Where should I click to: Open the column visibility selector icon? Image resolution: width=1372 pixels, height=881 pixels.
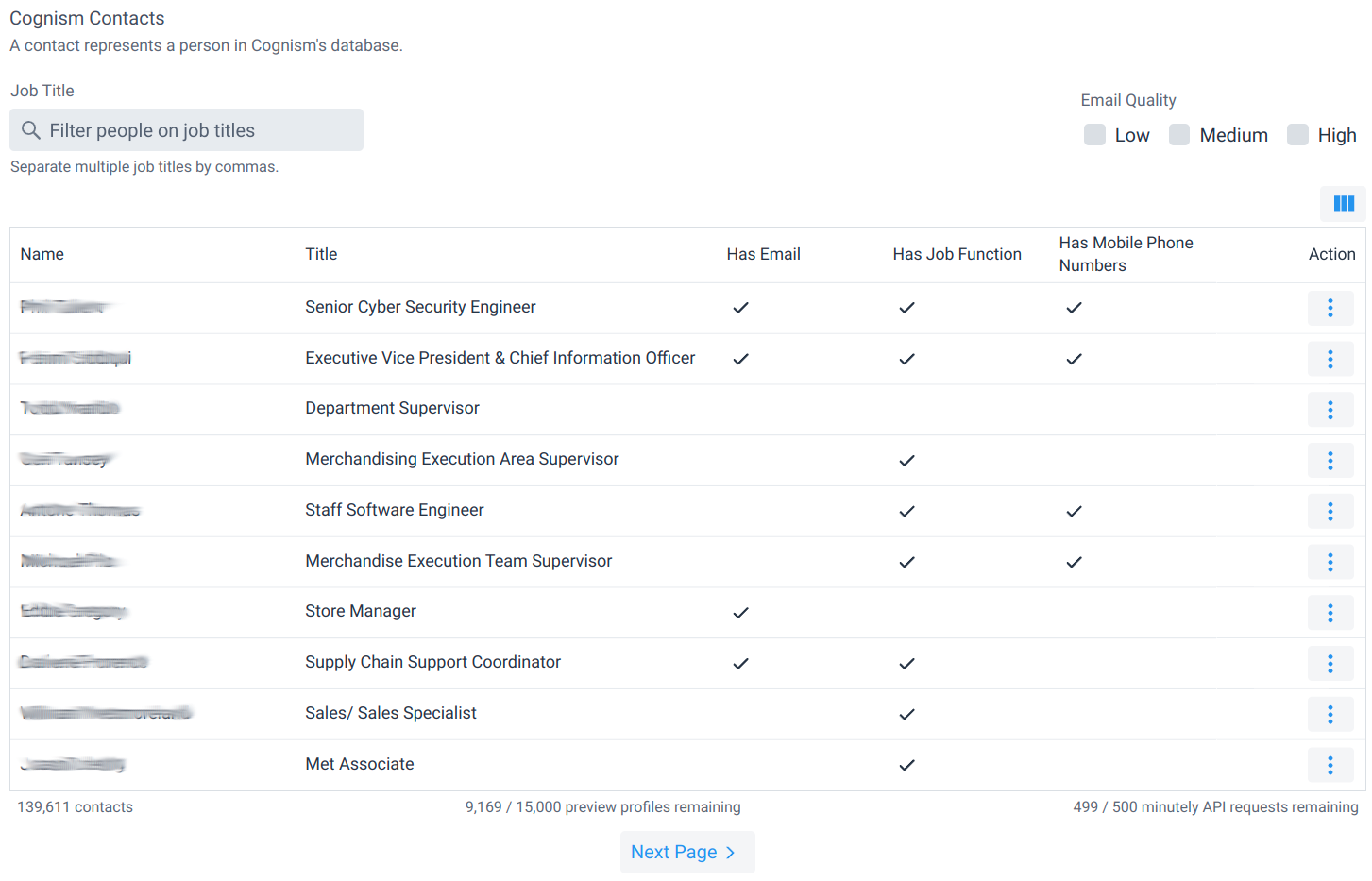pos(1343,203)
